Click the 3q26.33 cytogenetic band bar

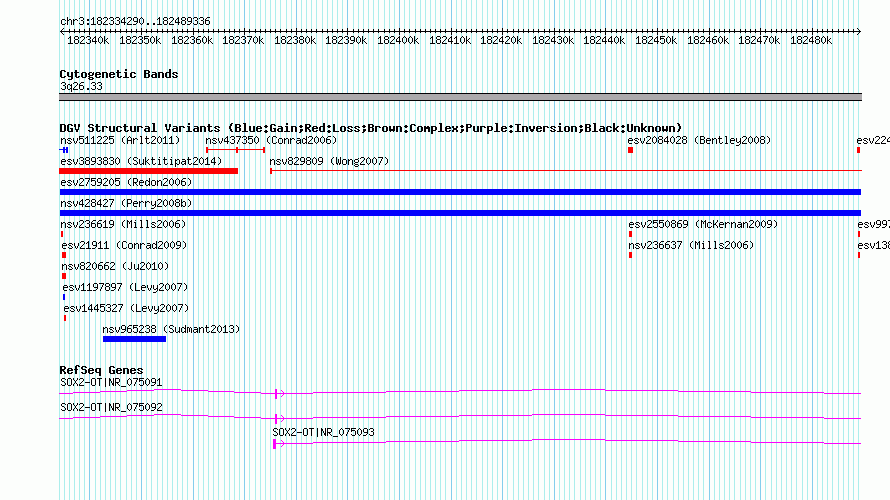pos(460,97)
